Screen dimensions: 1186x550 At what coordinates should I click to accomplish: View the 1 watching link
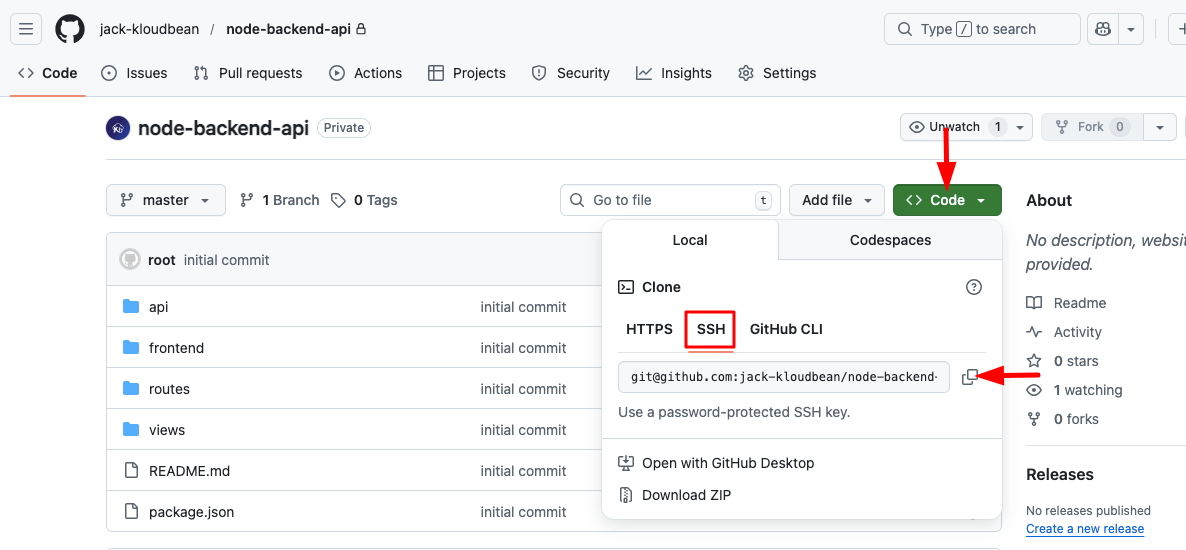pos(1075,390)
